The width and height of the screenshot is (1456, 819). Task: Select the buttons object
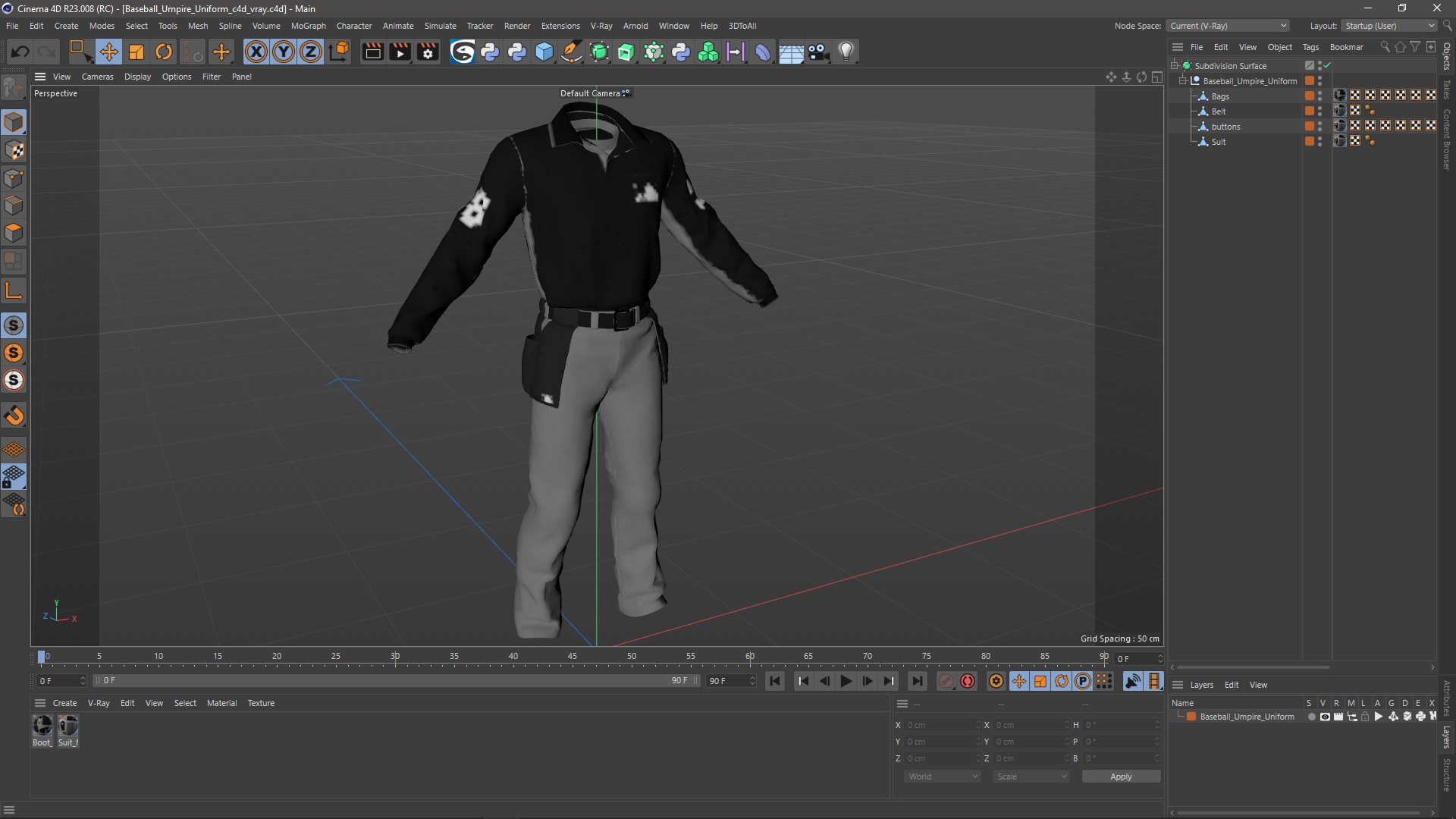(x=1225, y=127)
